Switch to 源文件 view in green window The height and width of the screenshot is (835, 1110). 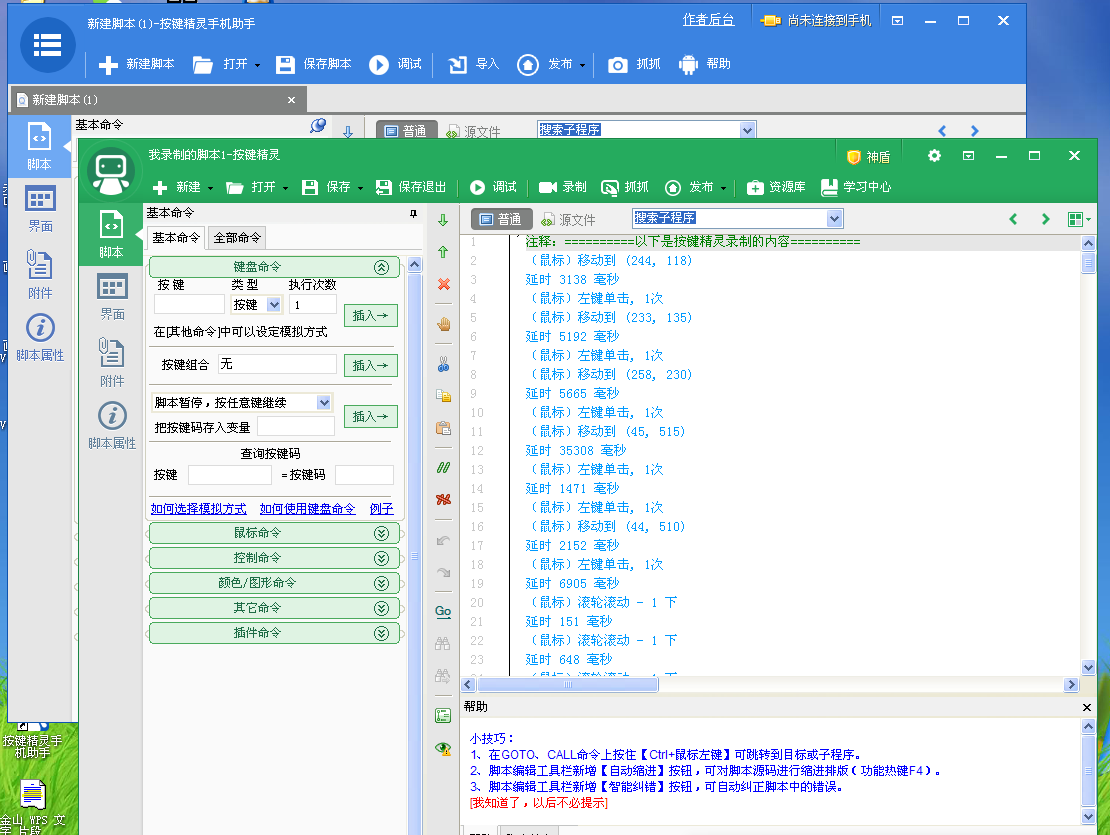point(568,219)
